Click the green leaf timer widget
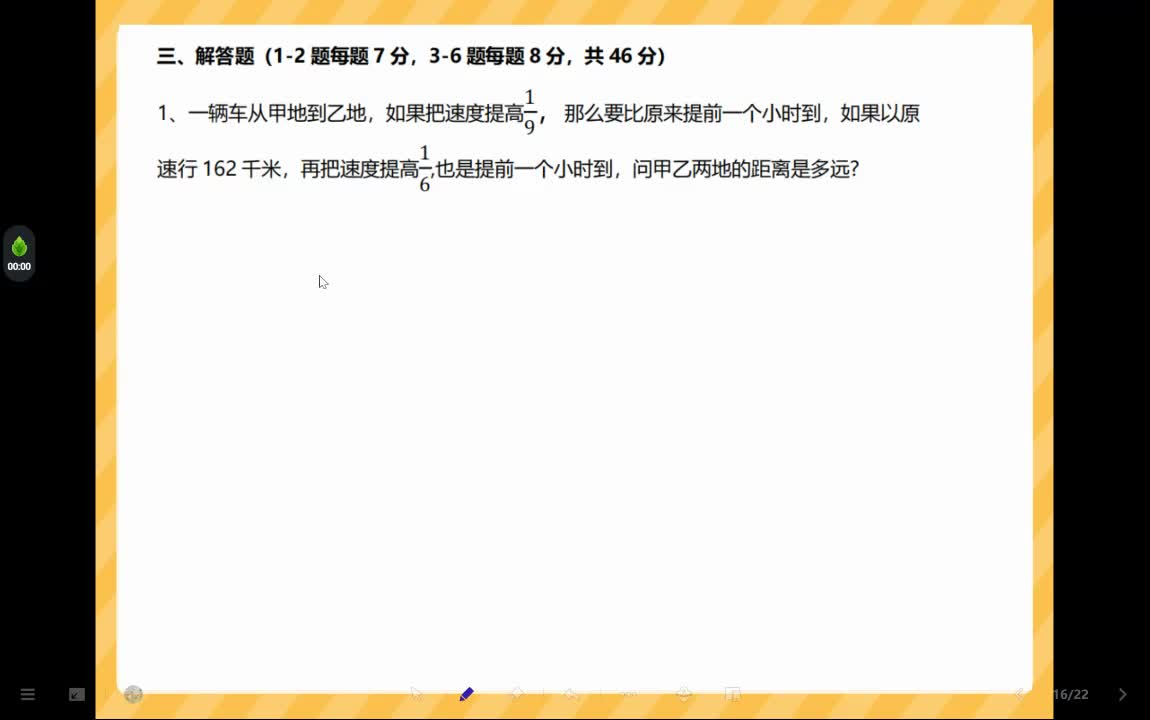 point(19,253)
